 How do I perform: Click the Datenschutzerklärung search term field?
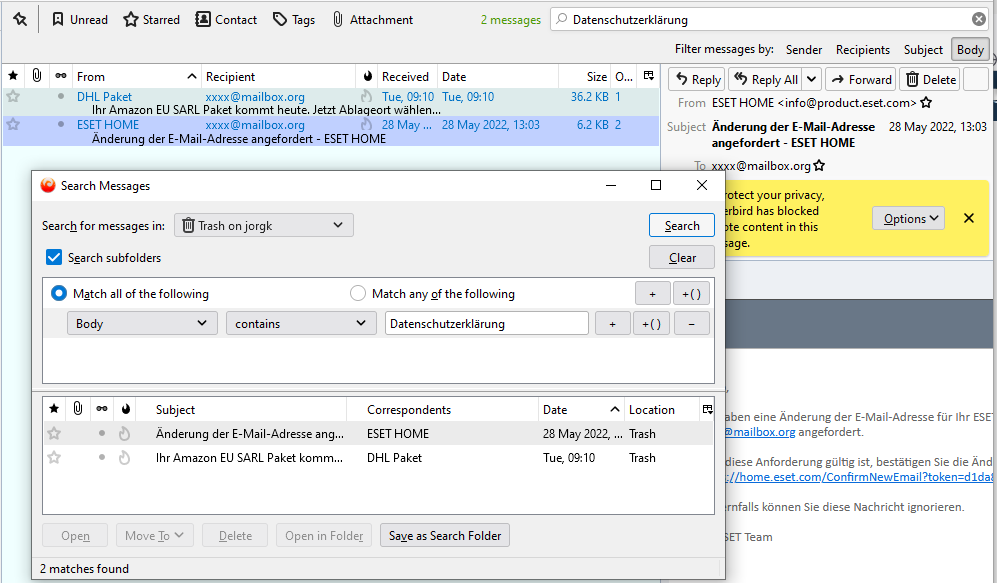(x=486, y=323)
